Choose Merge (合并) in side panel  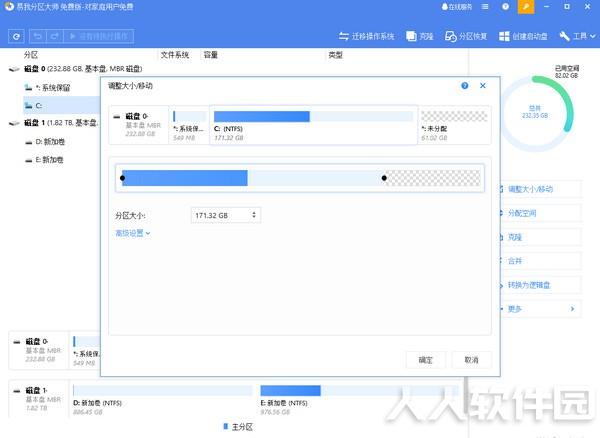541,261
